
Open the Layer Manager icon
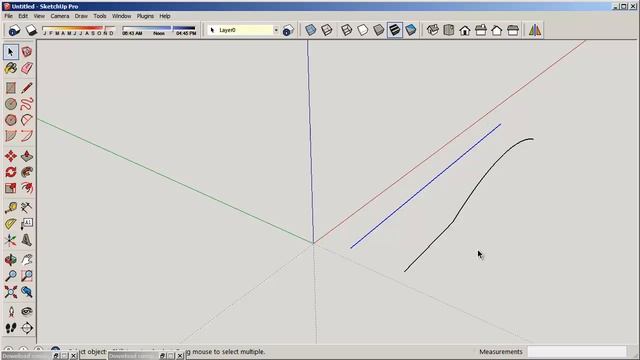coord(288,30)
